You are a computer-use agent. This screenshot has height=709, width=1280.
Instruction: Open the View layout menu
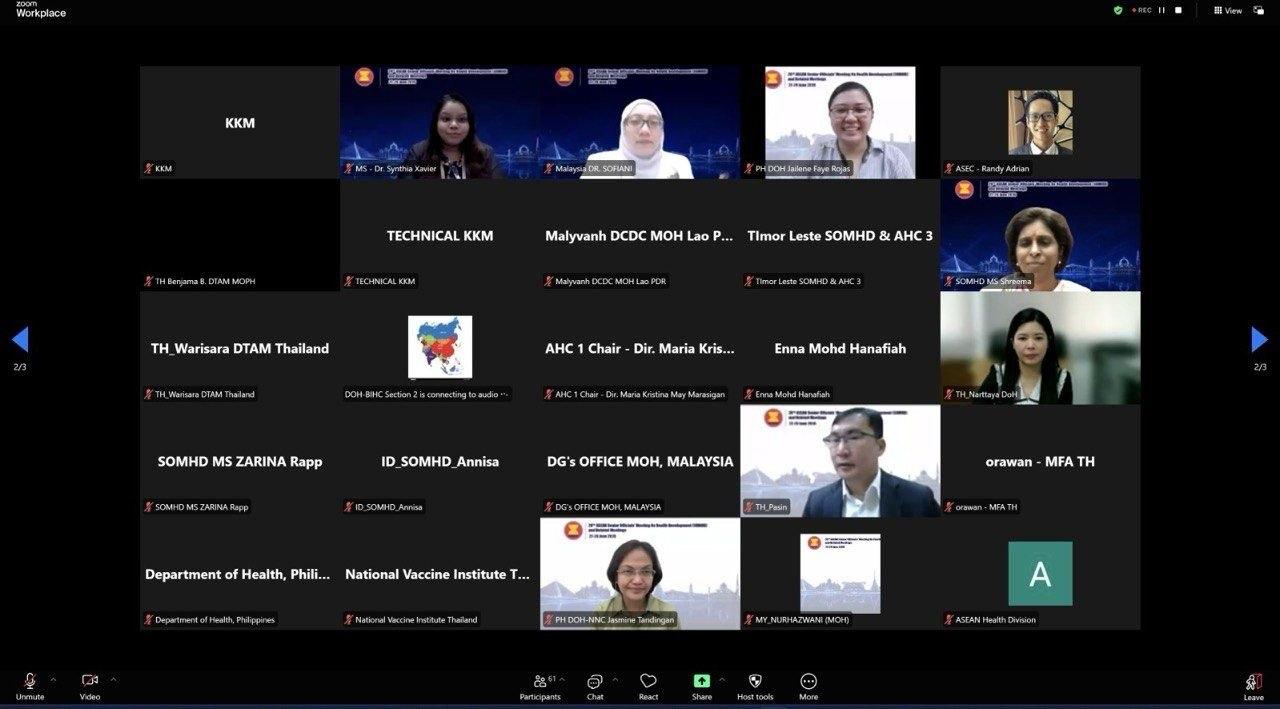1228,10
